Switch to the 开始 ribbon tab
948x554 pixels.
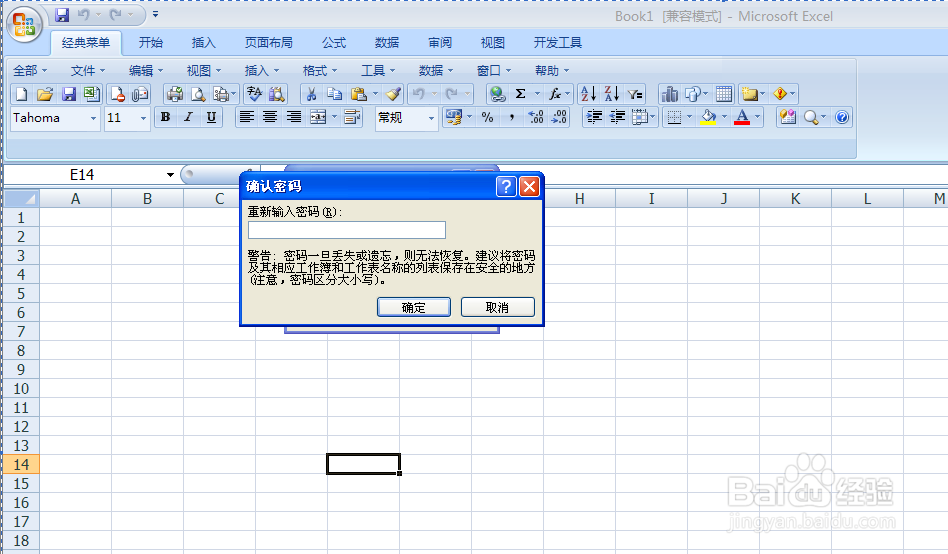coord(151,42)
